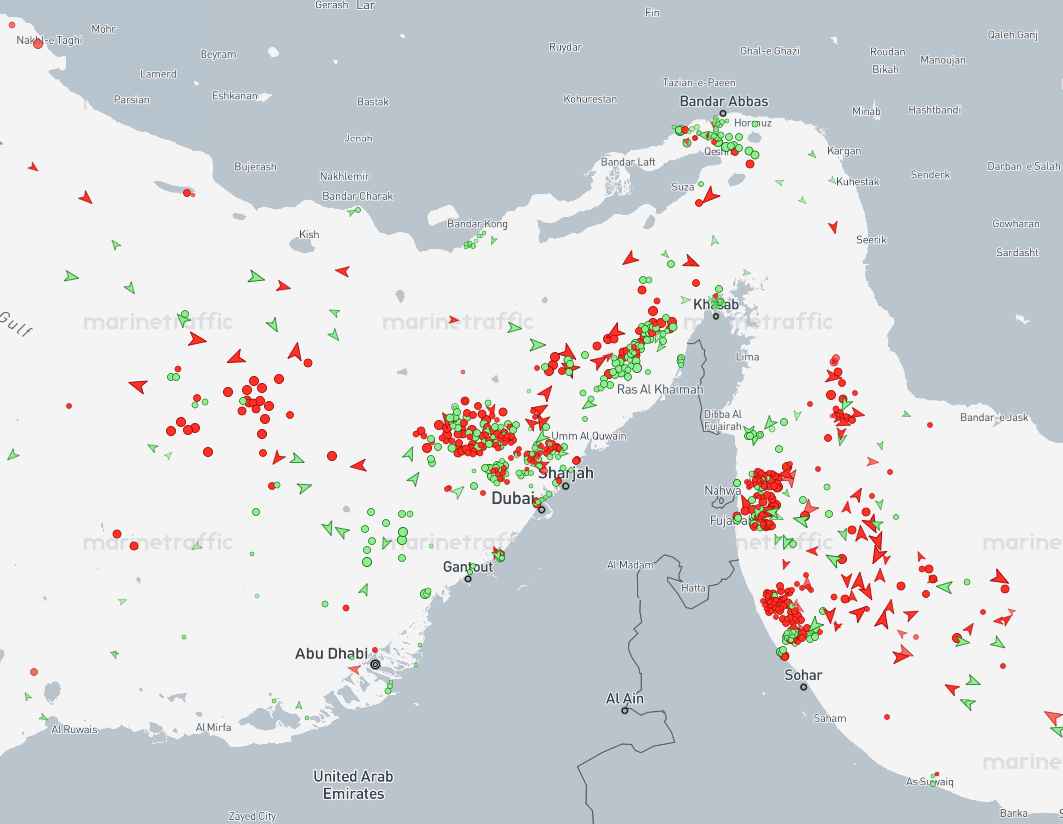Select the Hatta town label
1063x824 pixels.
click(x=693, y=588)
